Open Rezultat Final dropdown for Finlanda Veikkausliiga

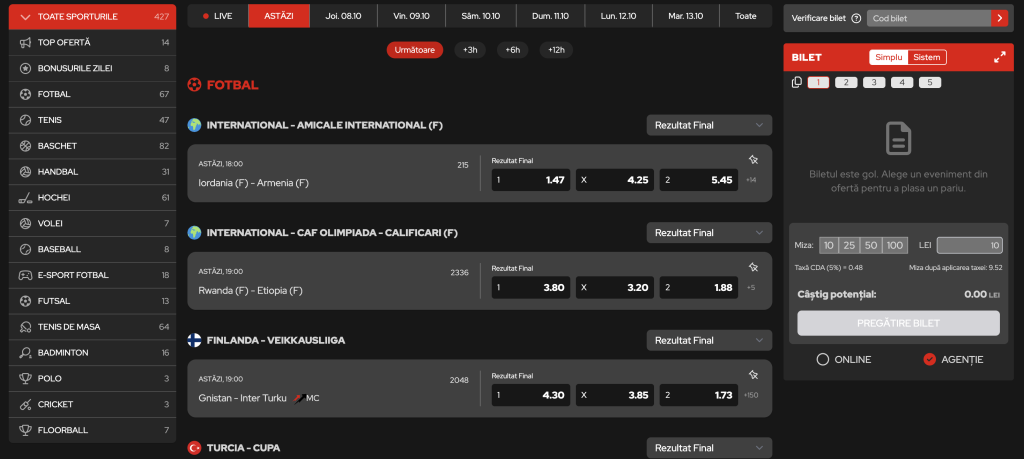click(x=709, y=341)
